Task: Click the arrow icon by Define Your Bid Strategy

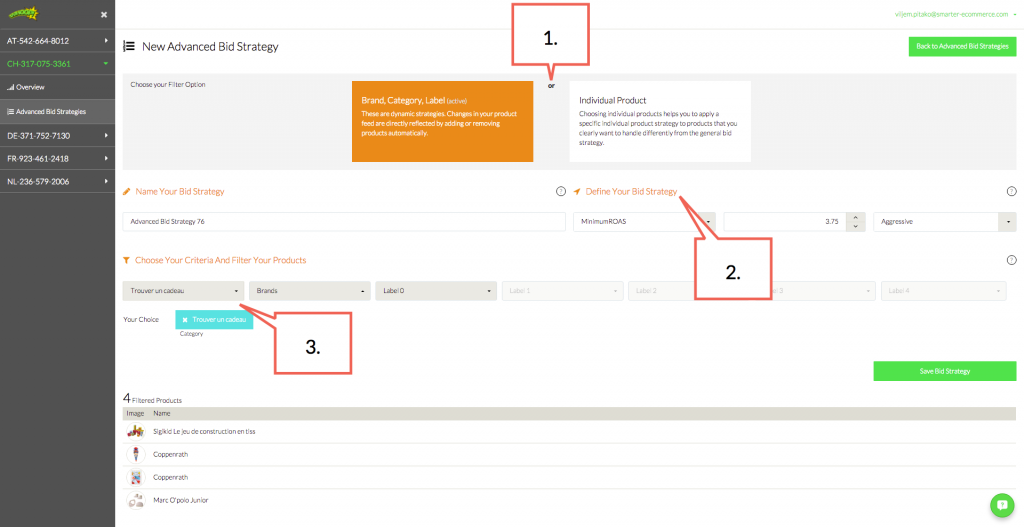Action: click(x=577, y=191)
